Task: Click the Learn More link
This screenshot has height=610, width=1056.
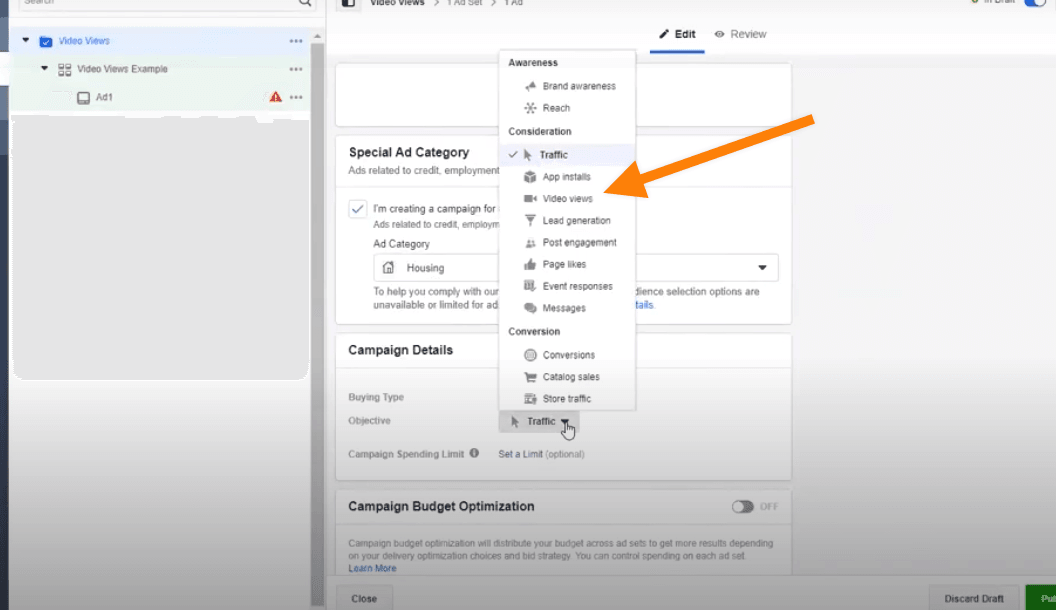Action: [372, 568]
